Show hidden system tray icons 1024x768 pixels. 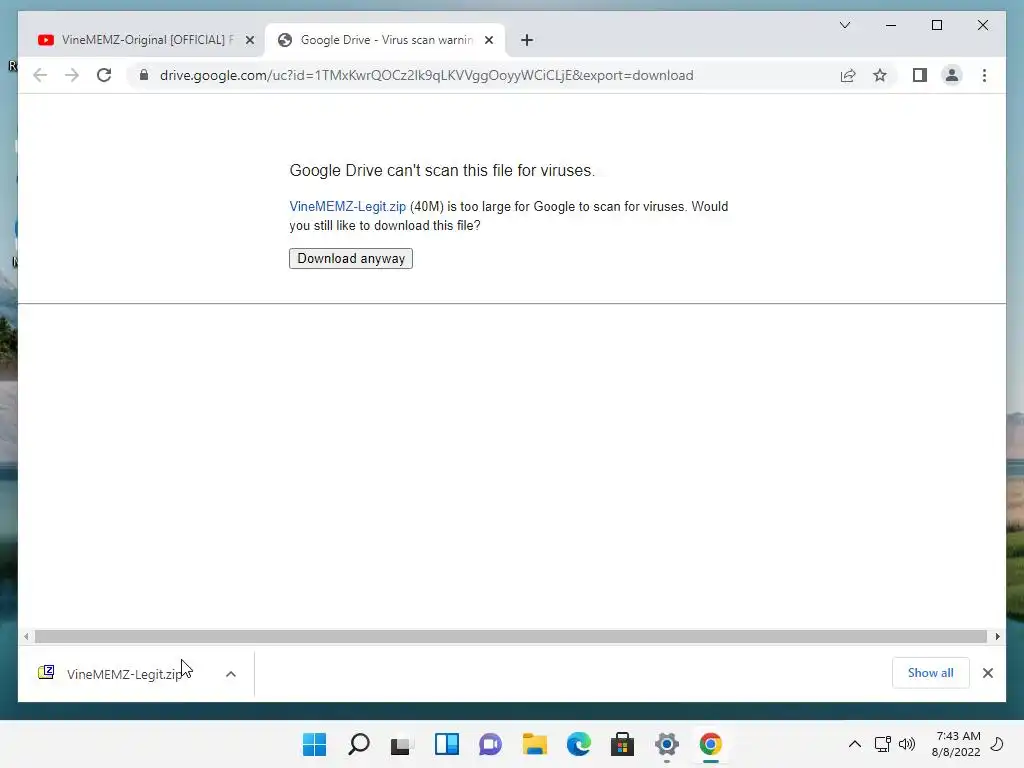click(854, 744)
